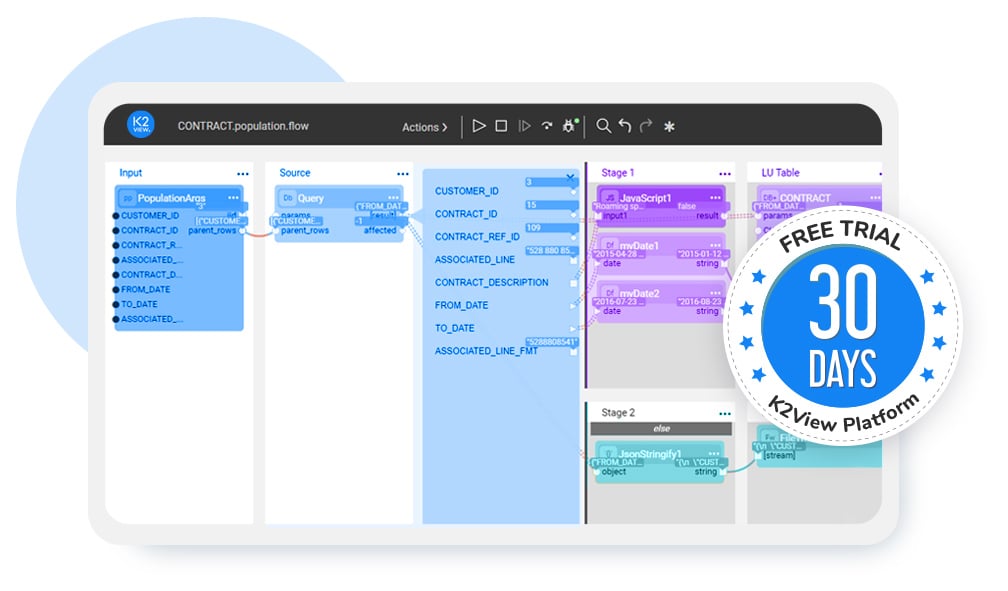This screenshot has width=1008, height=591.
Task: Open the Actions menu
Action: pyautogui.click(x=423, y=127)
